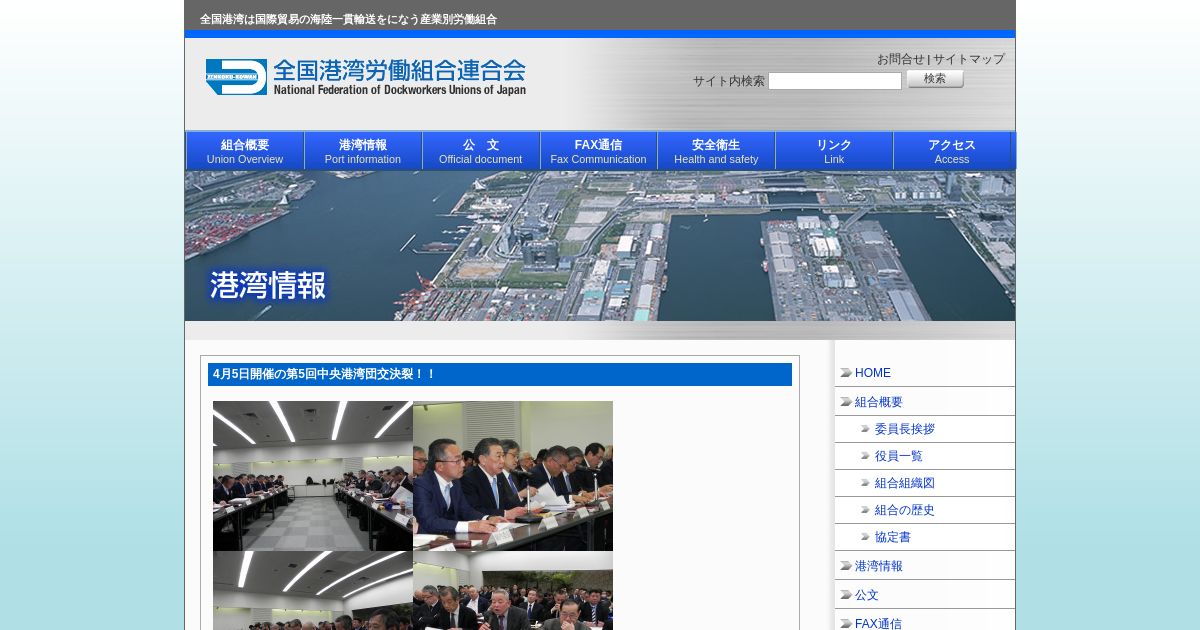This screenshot has width=1200, height=630.
Task: Open the アクセス Access menu
Action: 952,151
